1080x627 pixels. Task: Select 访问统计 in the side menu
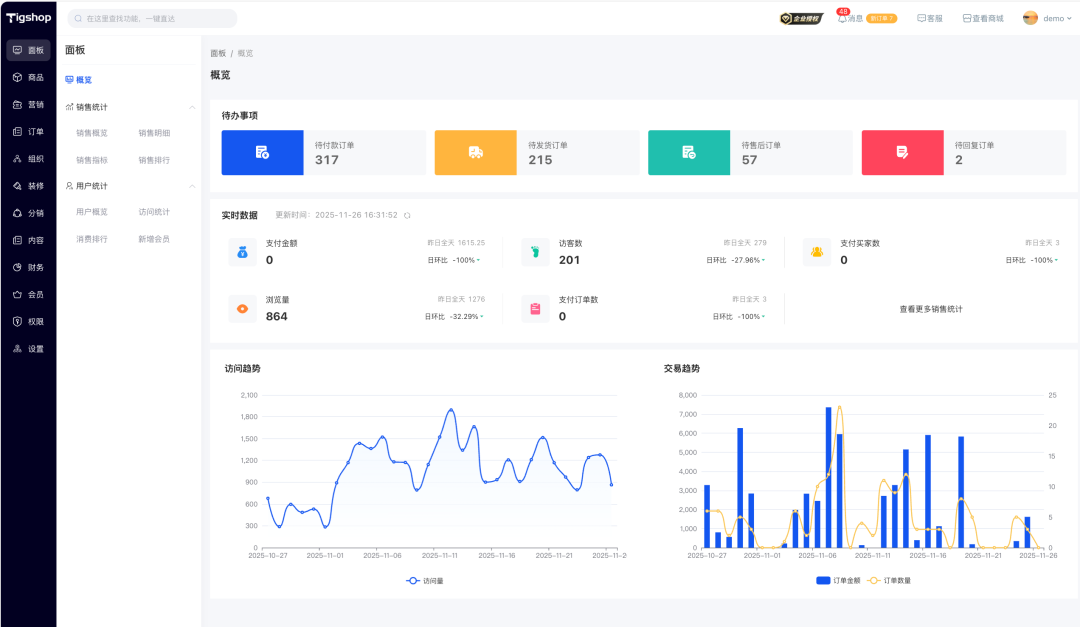(x=154, y=212)
